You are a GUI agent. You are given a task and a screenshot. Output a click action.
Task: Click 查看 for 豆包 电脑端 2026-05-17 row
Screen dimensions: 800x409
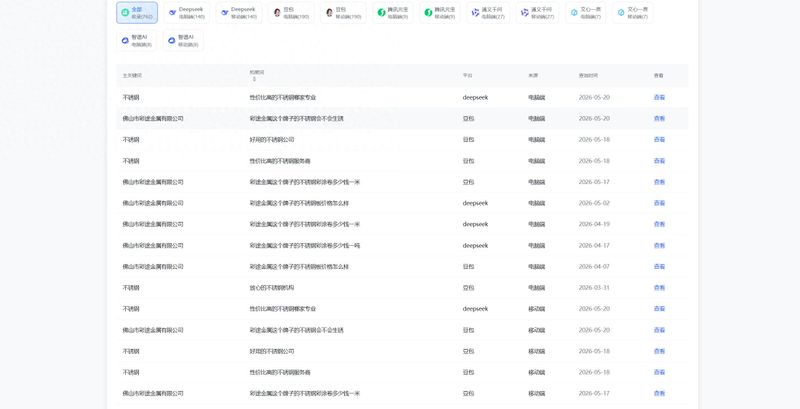(x=659, y=182)
